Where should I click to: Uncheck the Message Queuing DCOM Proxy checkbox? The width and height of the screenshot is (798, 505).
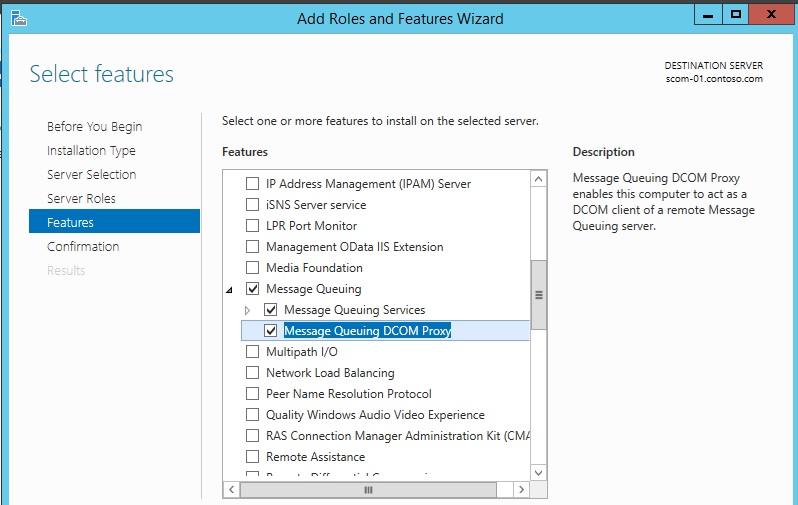point(271,331)
